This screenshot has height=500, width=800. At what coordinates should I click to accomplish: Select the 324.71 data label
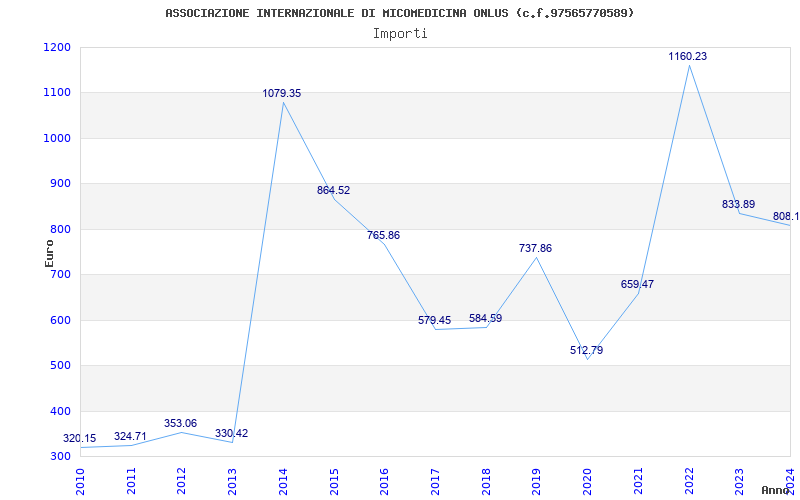tap(130, 436)
